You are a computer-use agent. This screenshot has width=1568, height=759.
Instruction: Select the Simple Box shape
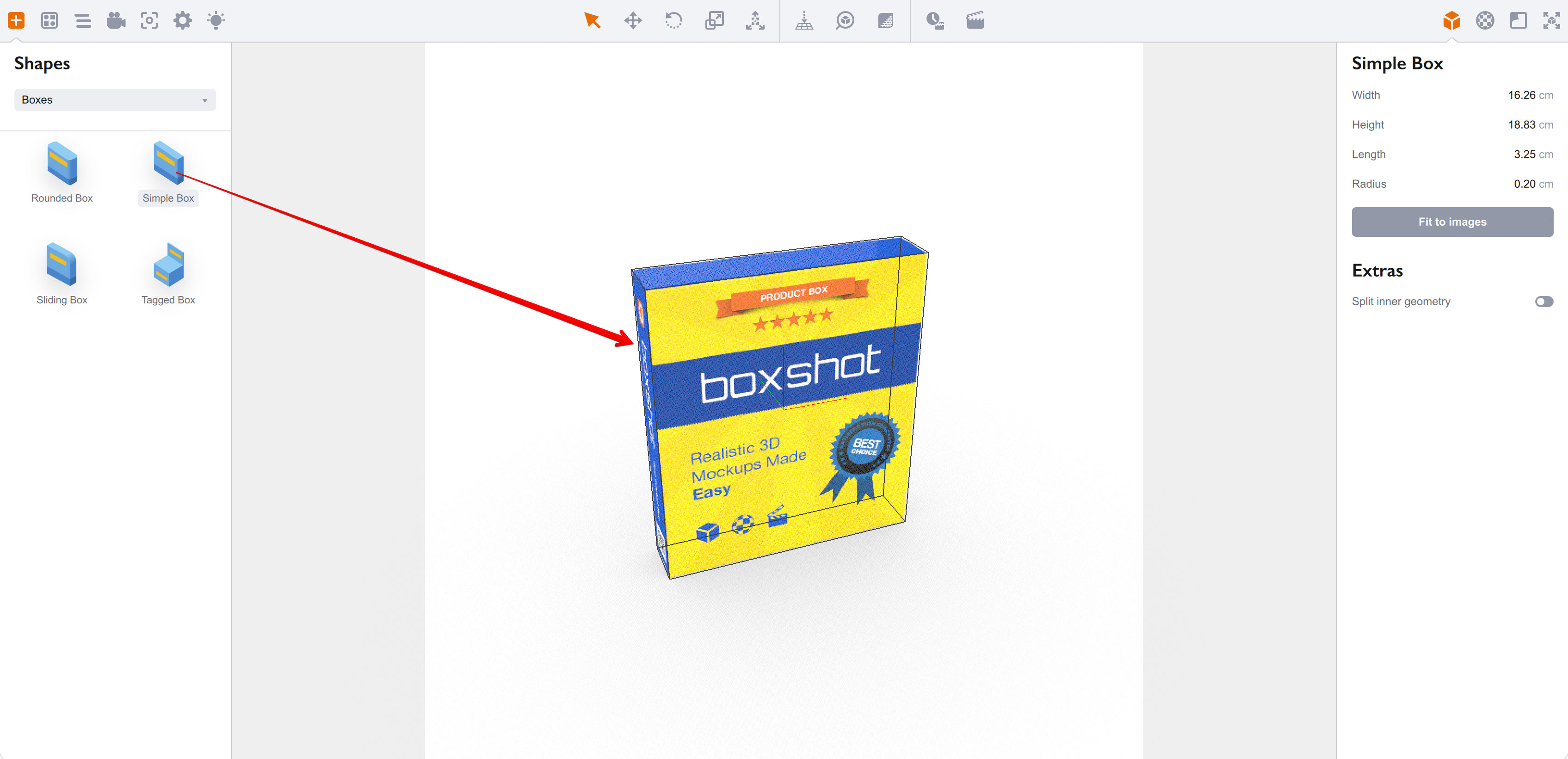pyautogui.click(x=168, y=164)
